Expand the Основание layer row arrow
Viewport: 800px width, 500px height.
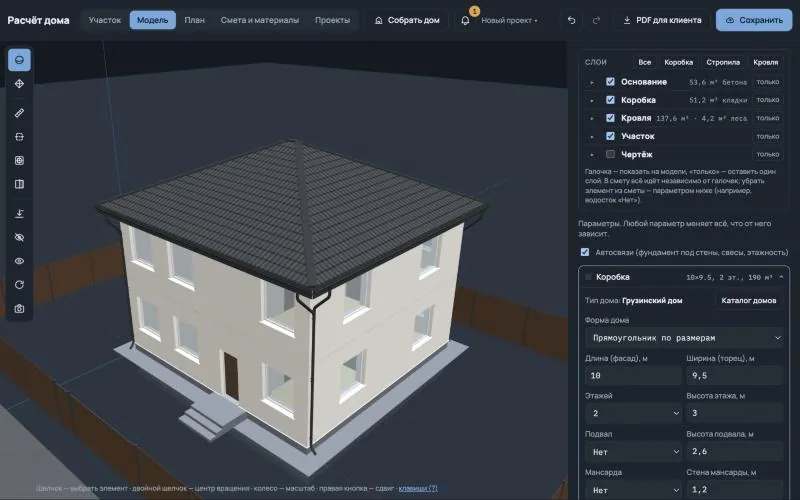click(592, 82)
